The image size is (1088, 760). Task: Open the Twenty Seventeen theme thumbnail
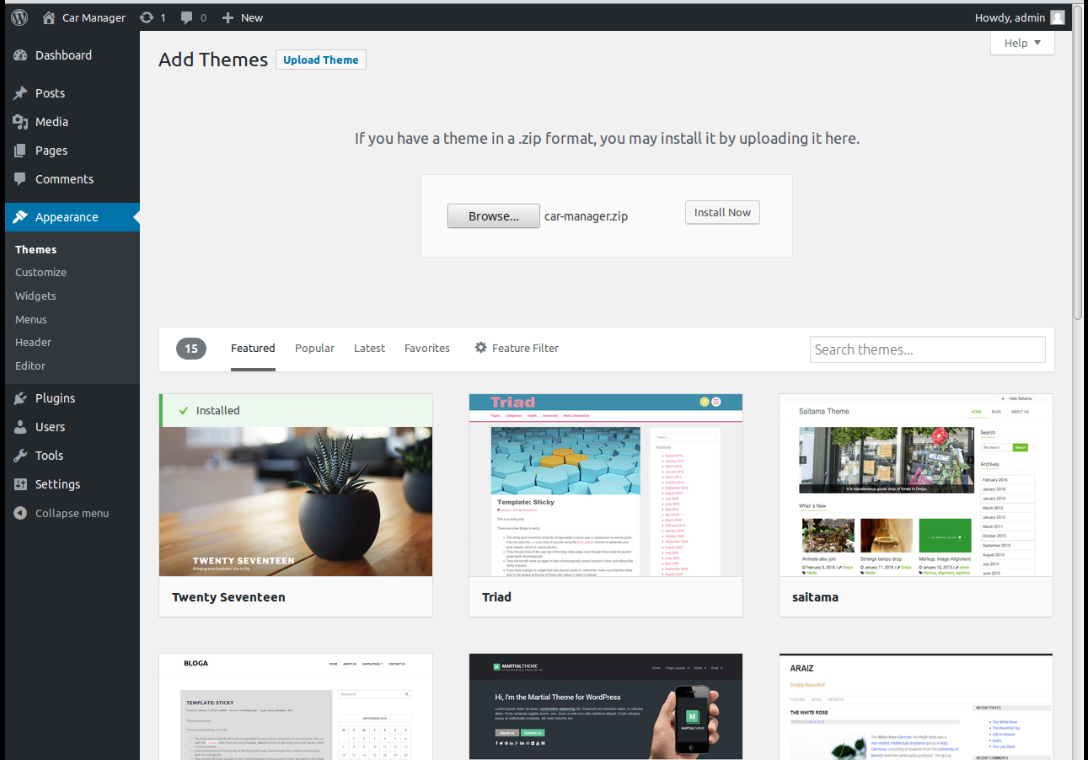pyautogui.click(x=296, y=485)
